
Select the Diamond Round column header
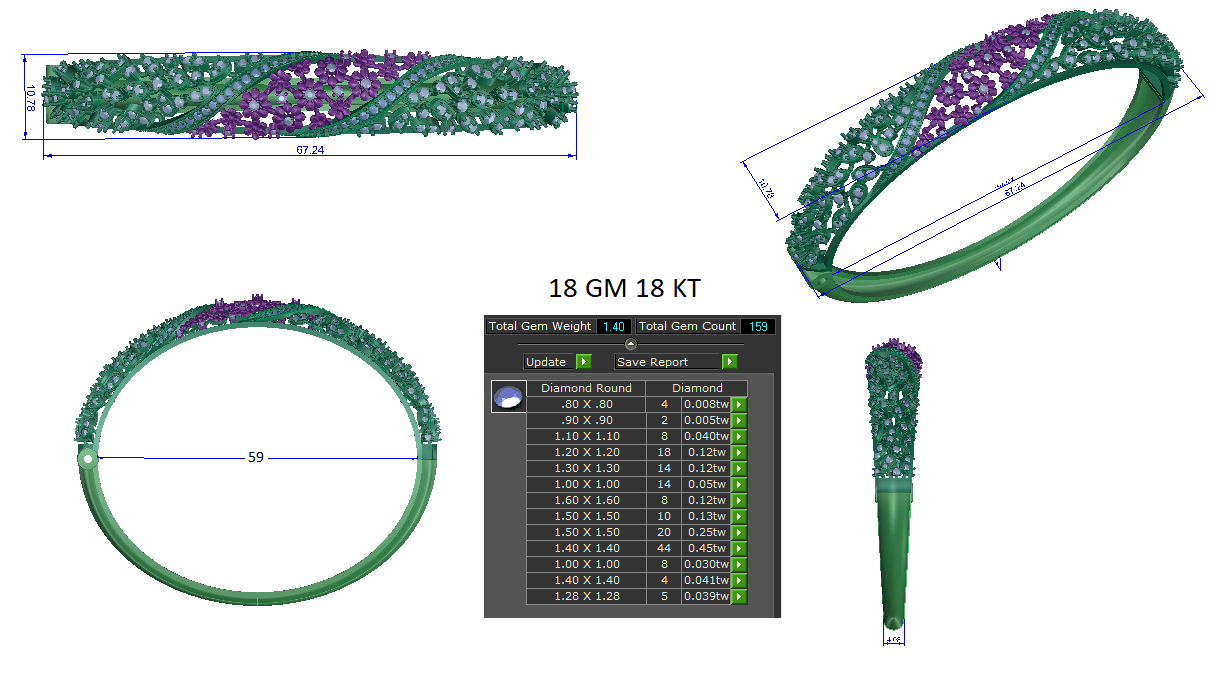[x=586, y=388]
